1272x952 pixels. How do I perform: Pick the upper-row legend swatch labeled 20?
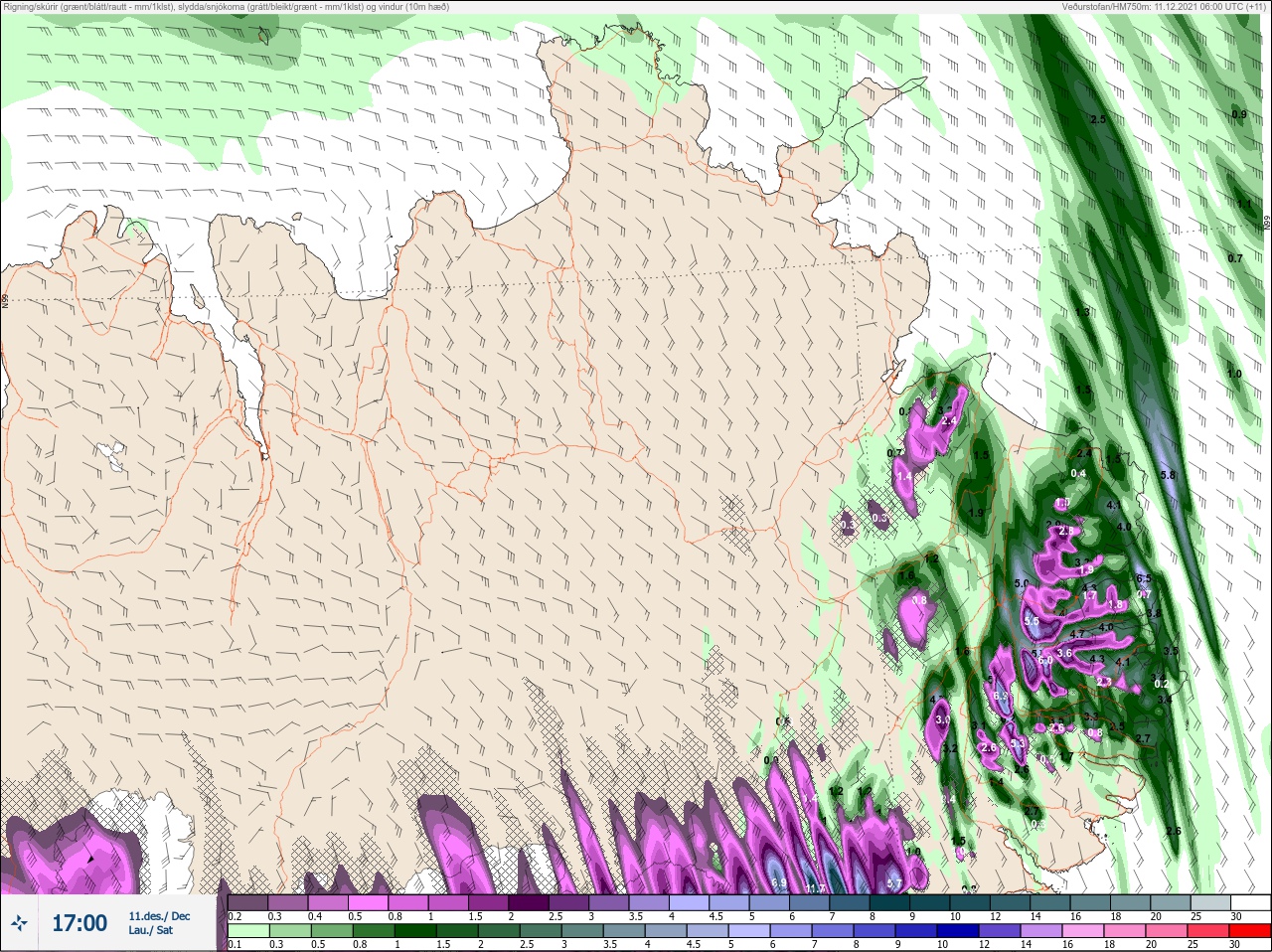(x=1170, y=902)
